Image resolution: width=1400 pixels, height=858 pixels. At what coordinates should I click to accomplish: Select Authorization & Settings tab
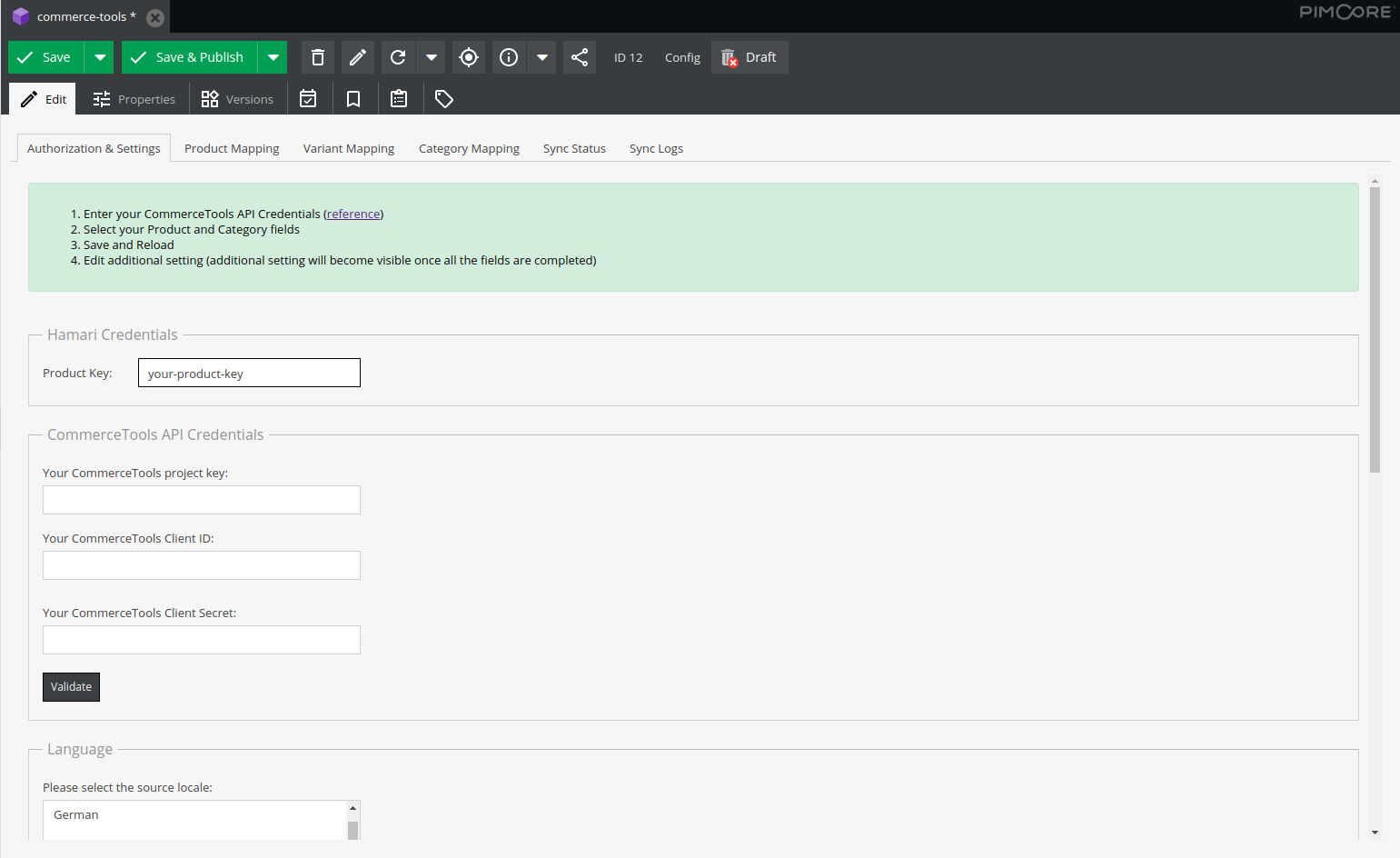[94, 148]
